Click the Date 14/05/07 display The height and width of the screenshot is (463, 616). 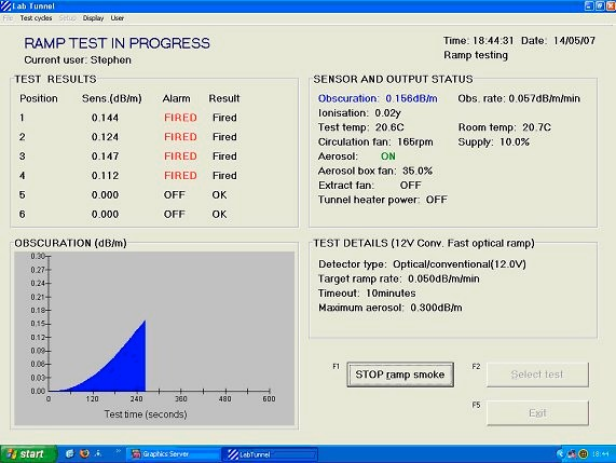[x=558, y=40]
